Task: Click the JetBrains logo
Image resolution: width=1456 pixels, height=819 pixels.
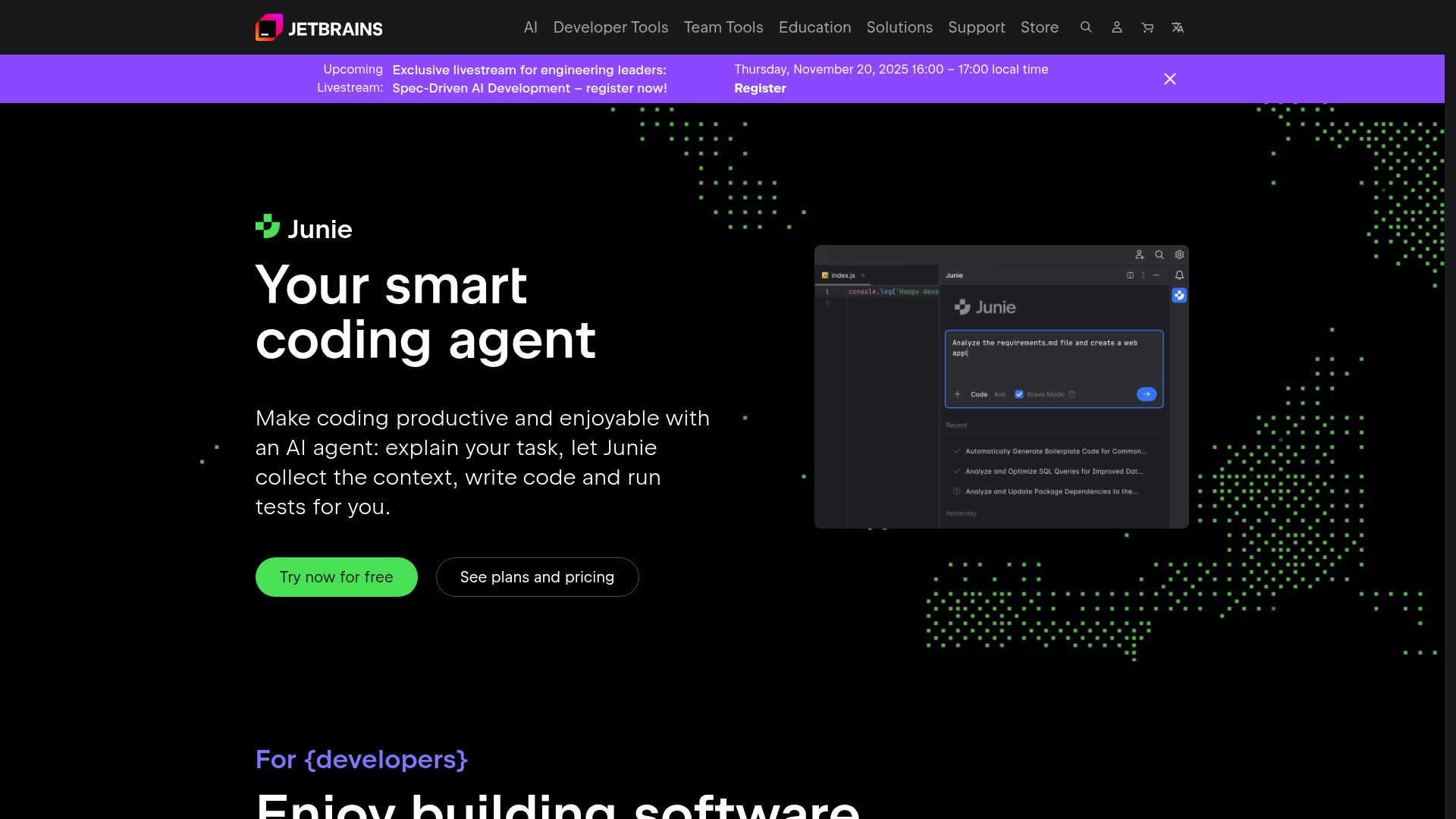Action: pos(318,27)
